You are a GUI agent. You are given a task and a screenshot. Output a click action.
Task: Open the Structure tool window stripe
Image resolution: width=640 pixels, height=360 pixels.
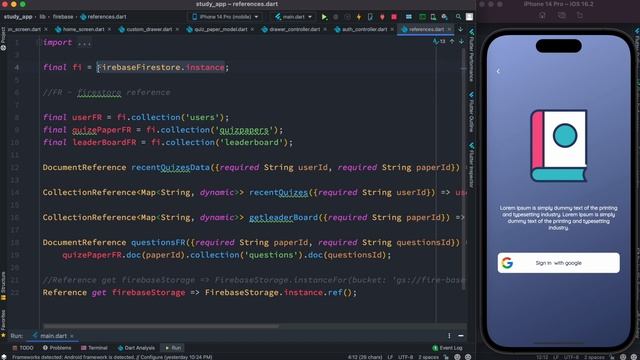pos(3,286)
